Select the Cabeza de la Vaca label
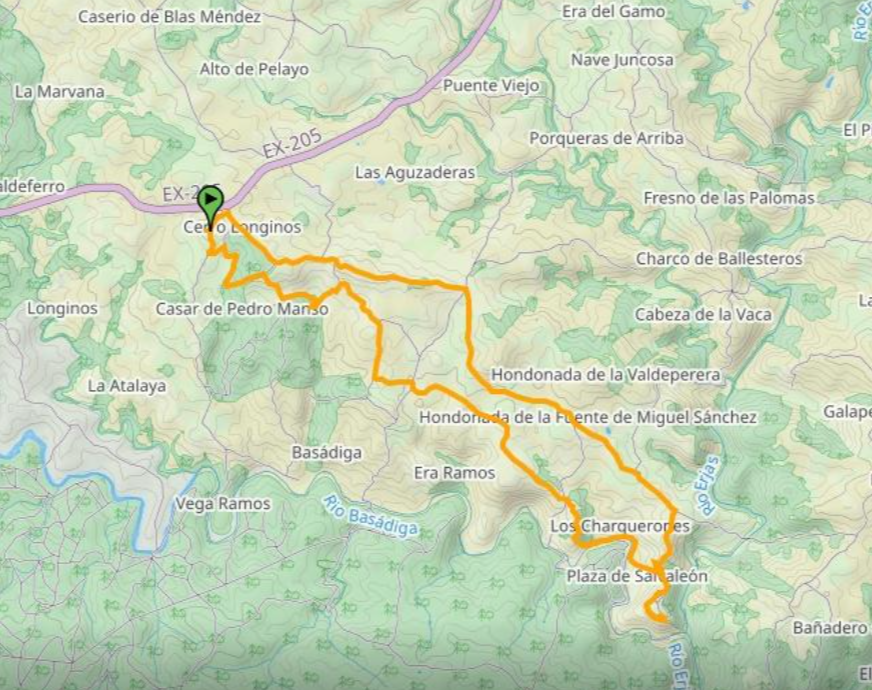The height and width of the screenshot is (690, 872). click(703, 315)
